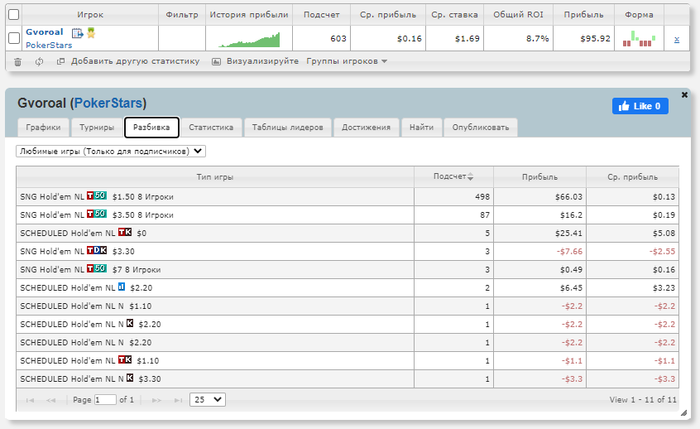Click the Gvoroal player name link
The image size is (700, 429).
click(x=44, y=32)
